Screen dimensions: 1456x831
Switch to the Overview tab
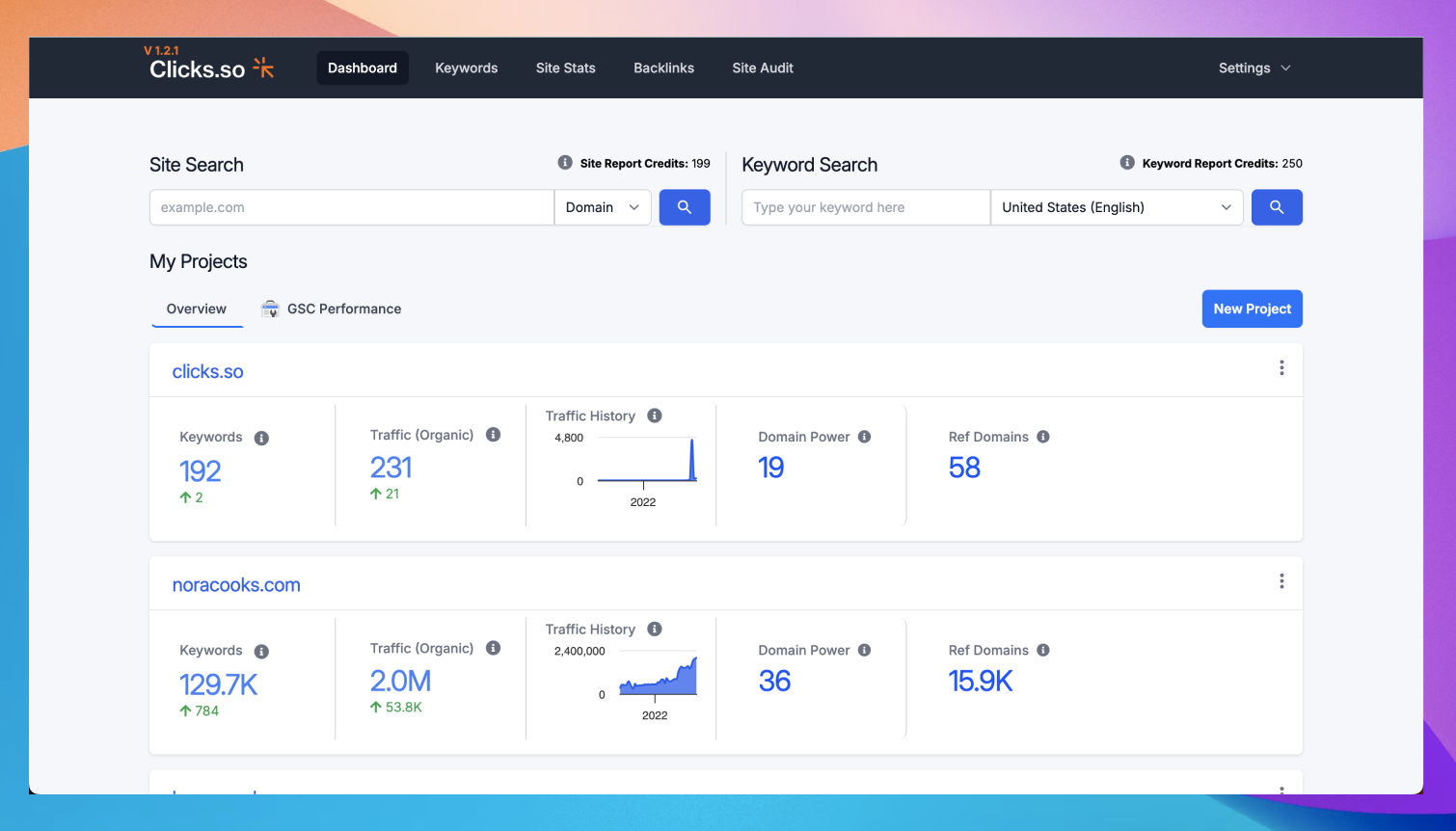pos(197,308)
